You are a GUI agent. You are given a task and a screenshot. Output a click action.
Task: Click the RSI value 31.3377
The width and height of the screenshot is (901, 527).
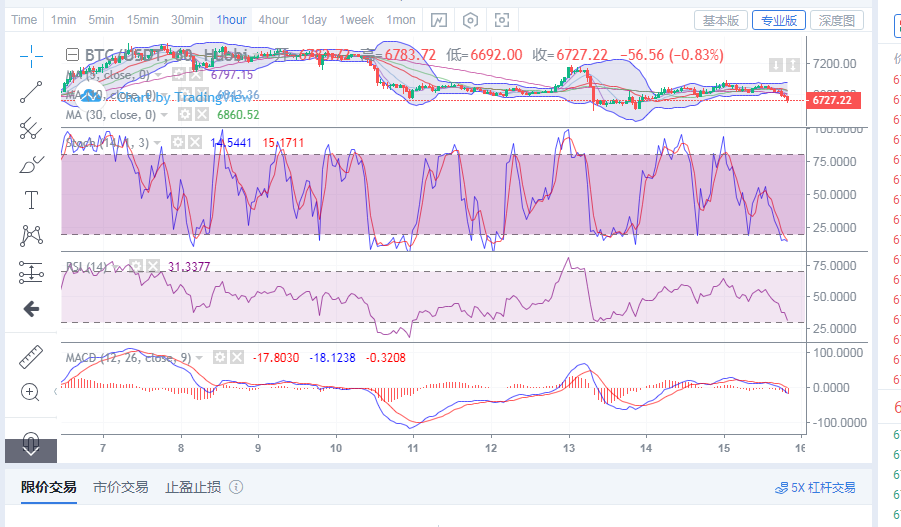(x=189, y=267)
